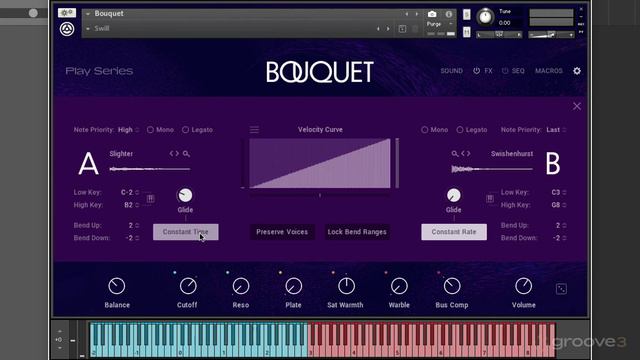Open the instrument info icon
The image size is (640, 360).
tap(449, 14)
